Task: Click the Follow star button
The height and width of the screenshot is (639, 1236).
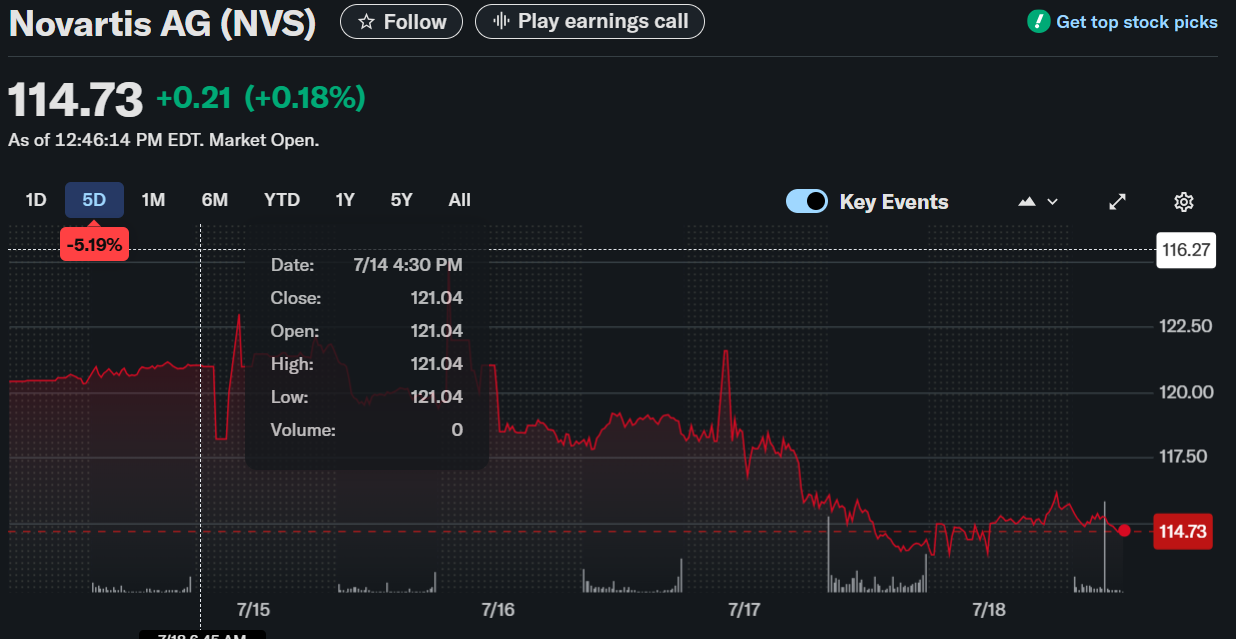Action: 401,22
